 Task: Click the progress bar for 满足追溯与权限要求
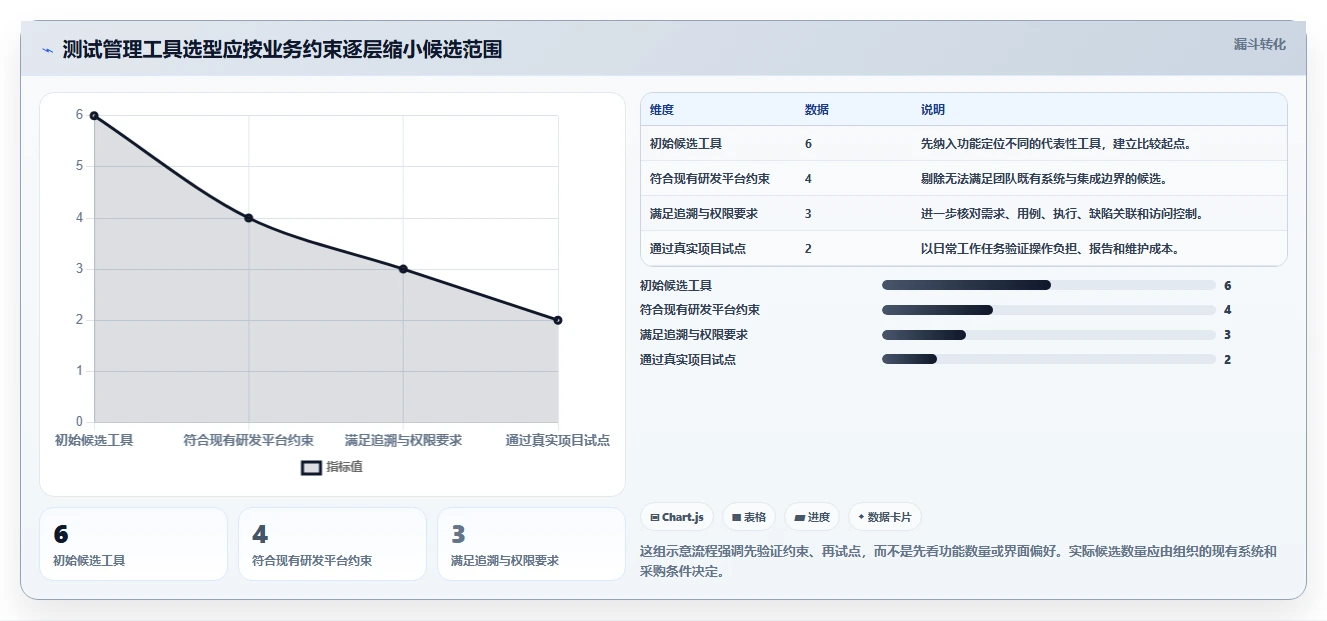(1048, 335)
